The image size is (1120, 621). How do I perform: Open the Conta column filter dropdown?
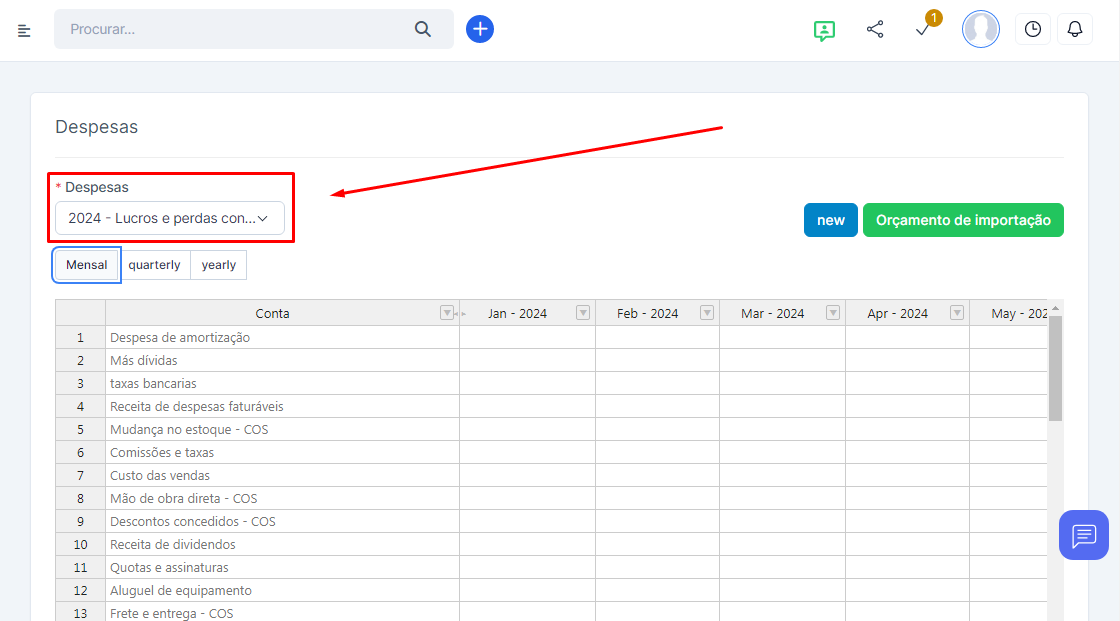(447, 313)
